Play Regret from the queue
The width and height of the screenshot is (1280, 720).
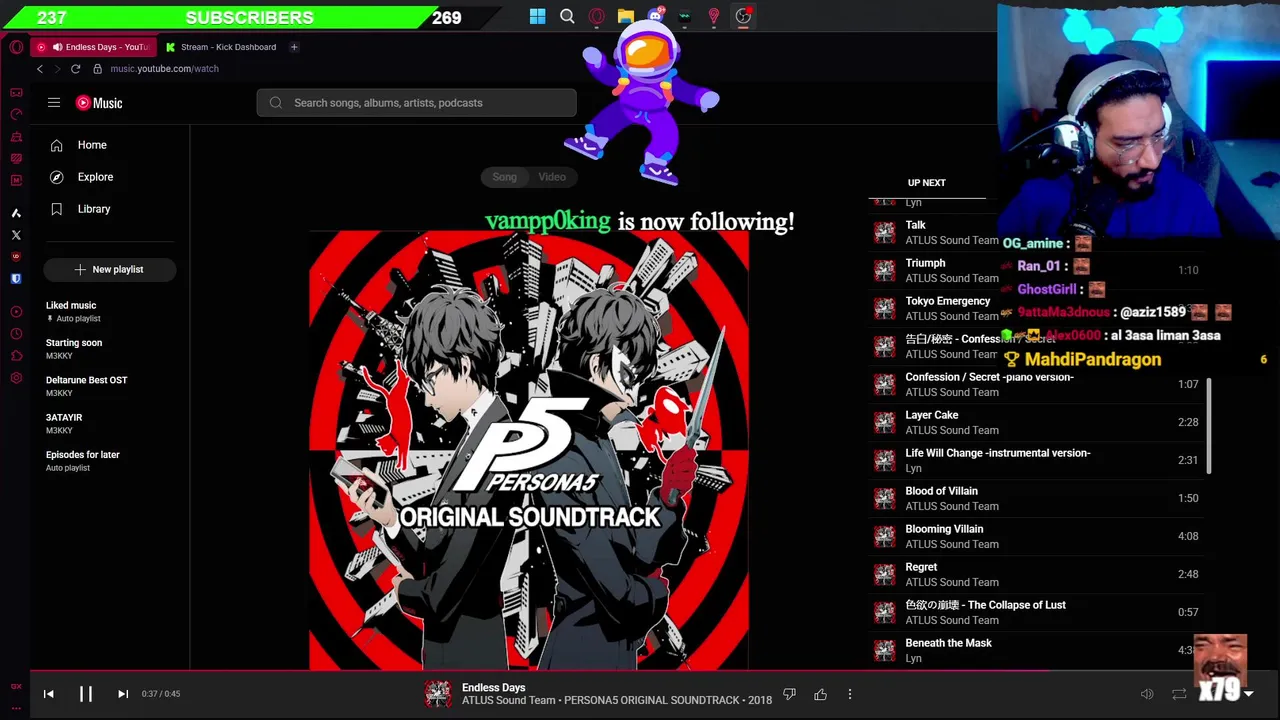(1036, 574)
